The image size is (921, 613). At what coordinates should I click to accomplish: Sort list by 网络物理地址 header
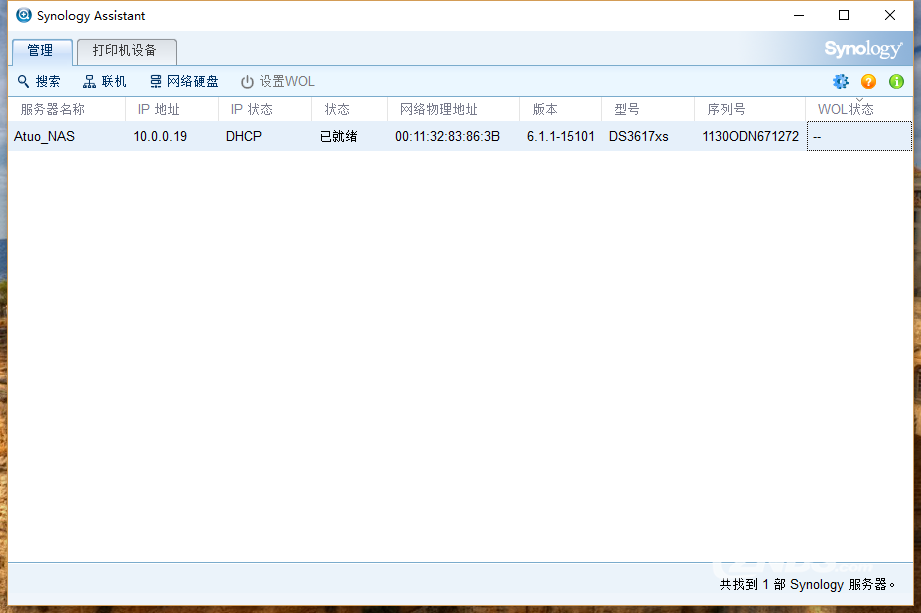point(439,110)
